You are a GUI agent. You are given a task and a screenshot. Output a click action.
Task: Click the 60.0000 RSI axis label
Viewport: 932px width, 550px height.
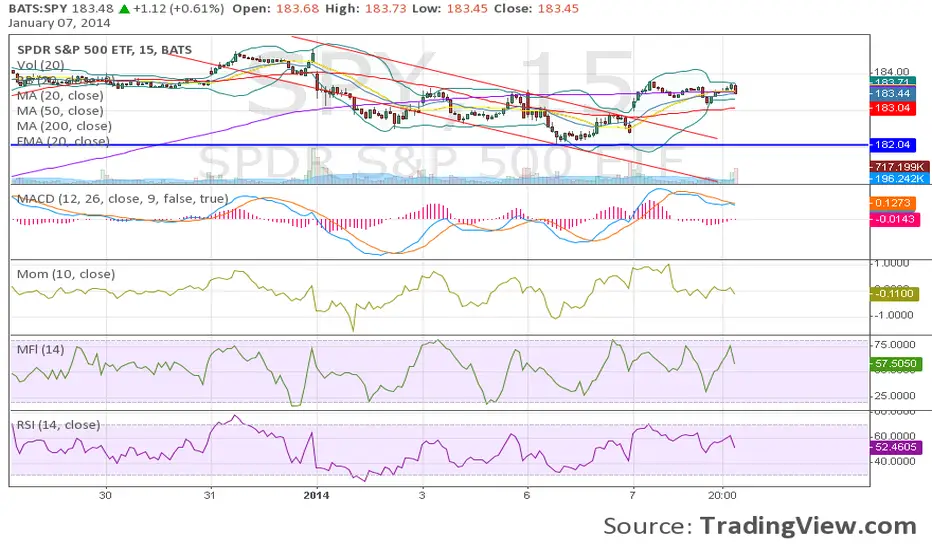tap(894, 436)
